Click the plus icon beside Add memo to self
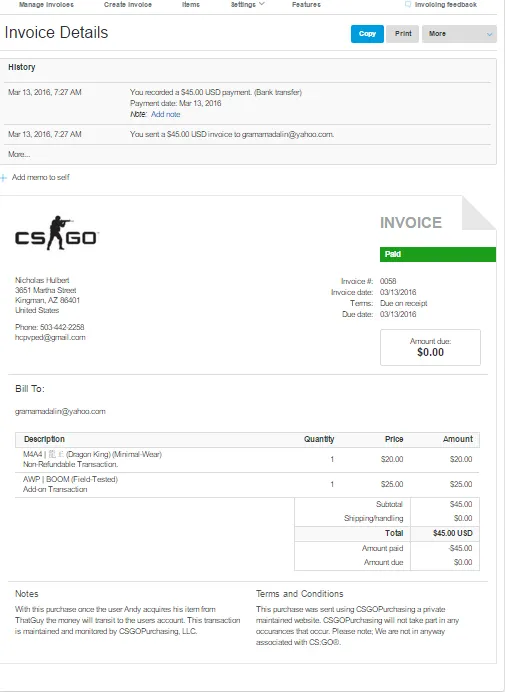Viewport: 505px width, 692px height. pyautogui.click(x=4, y=178)
